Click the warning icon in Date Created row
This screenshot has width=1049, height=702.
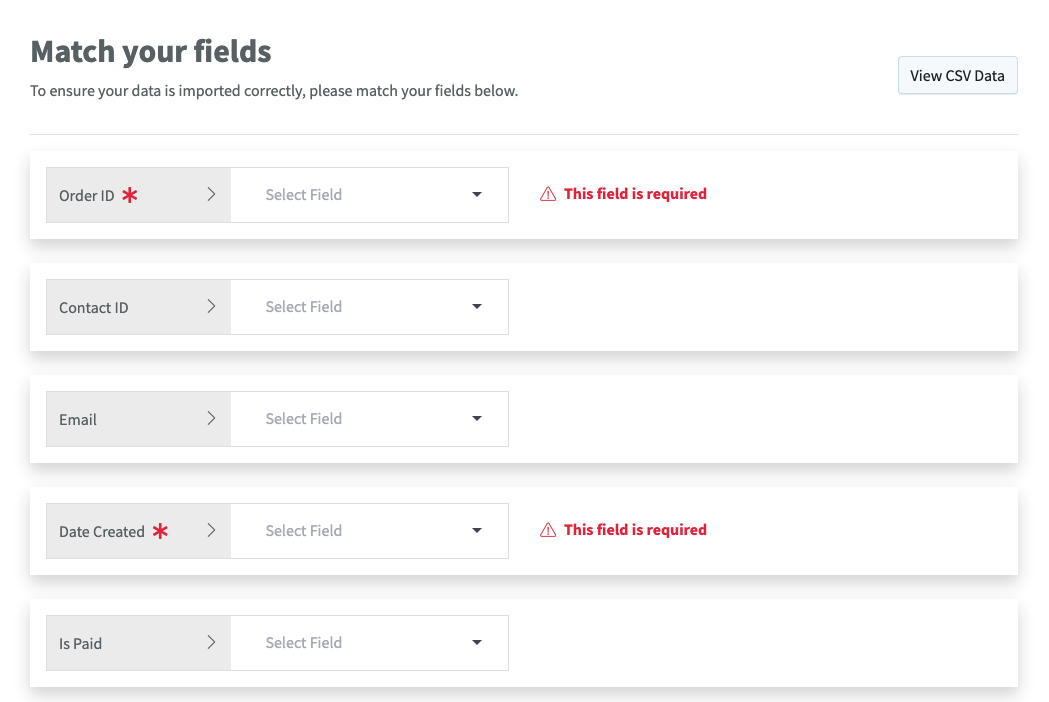coord(548,531)
